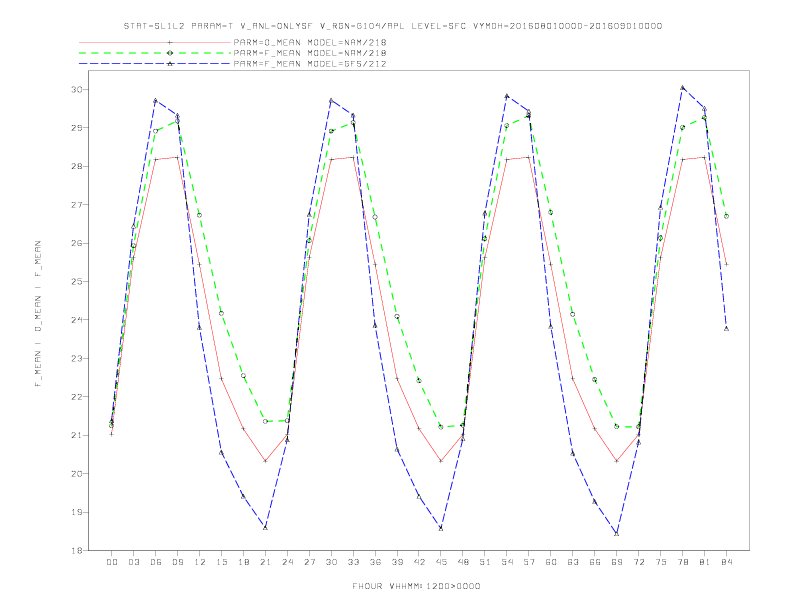Click x-axis forecast hour label 33
Screen dimensions: 792x612
pos(353,562)
